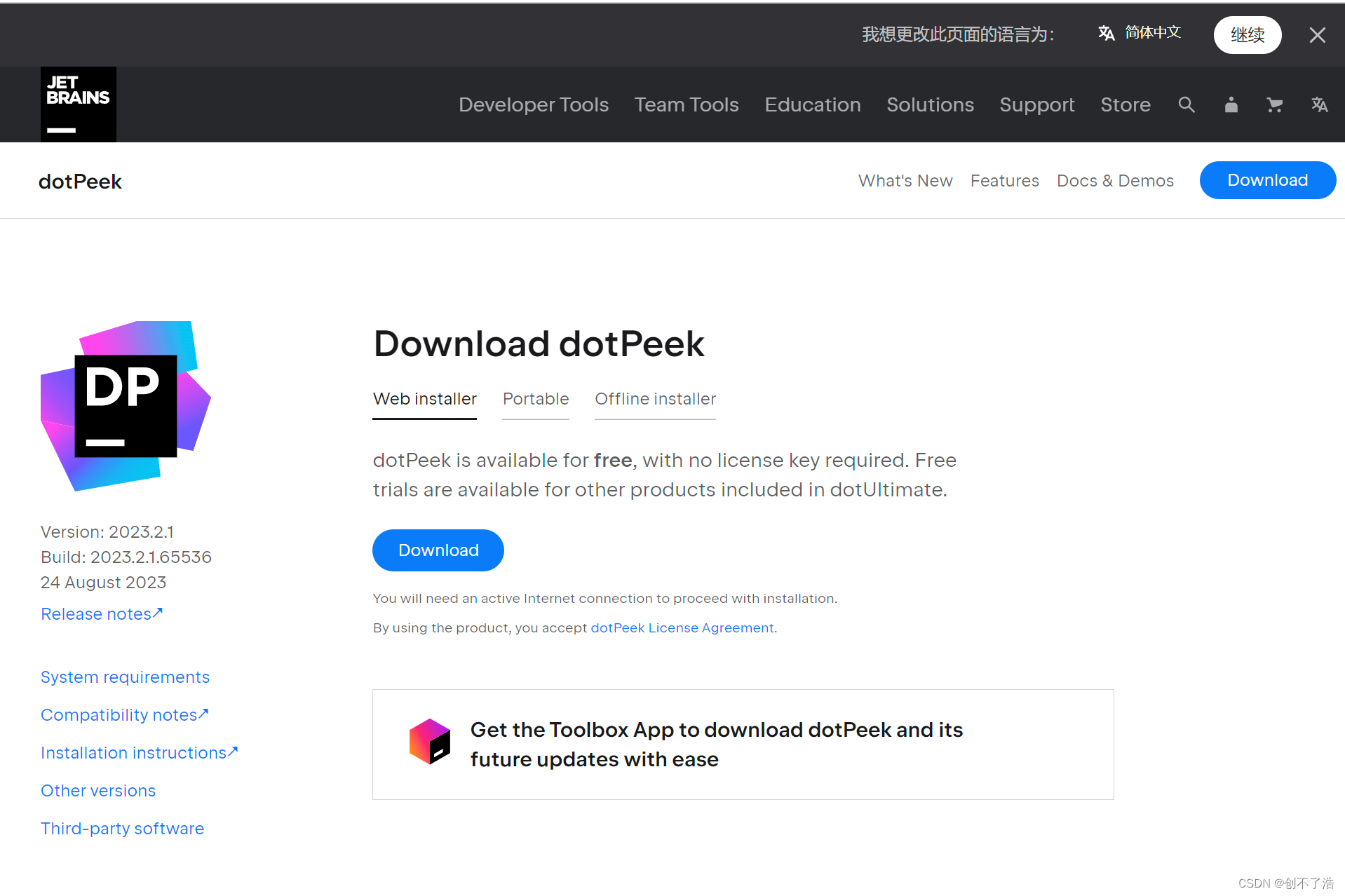Click the 24 August 2023 date text
Screen dimensions: 1345x896
tap(103, 582)
